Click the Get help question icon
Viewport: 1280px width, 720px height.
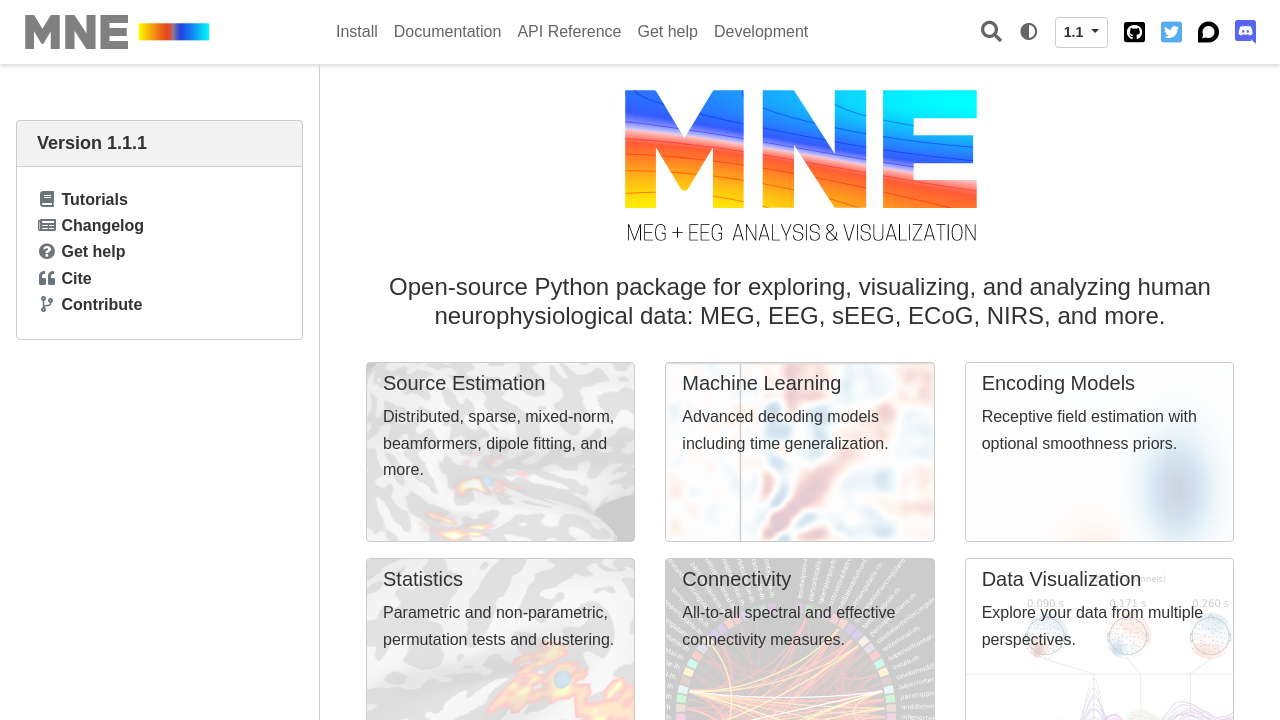(x=47, y=251)
